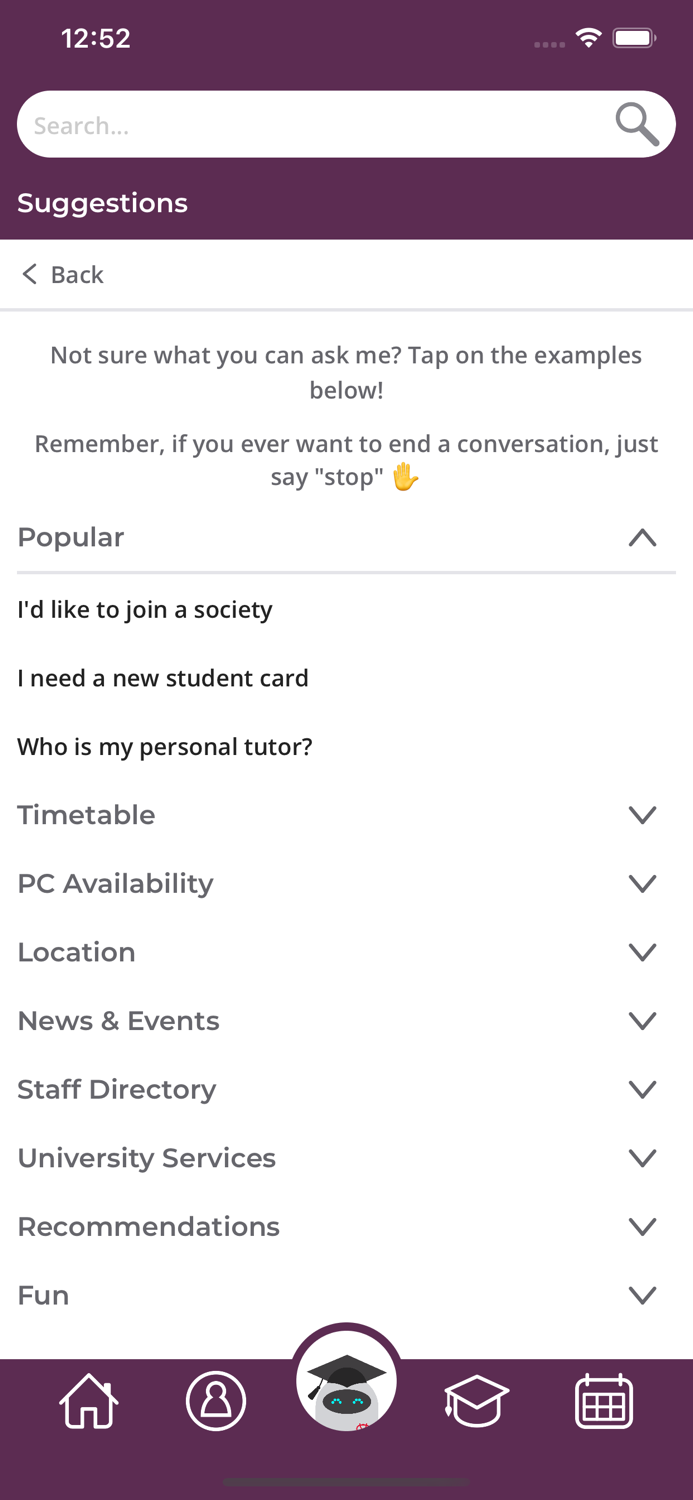Screen dimensions: 693x1500
Task: Expand the Staff Directory category
Action: point(643,1089)
